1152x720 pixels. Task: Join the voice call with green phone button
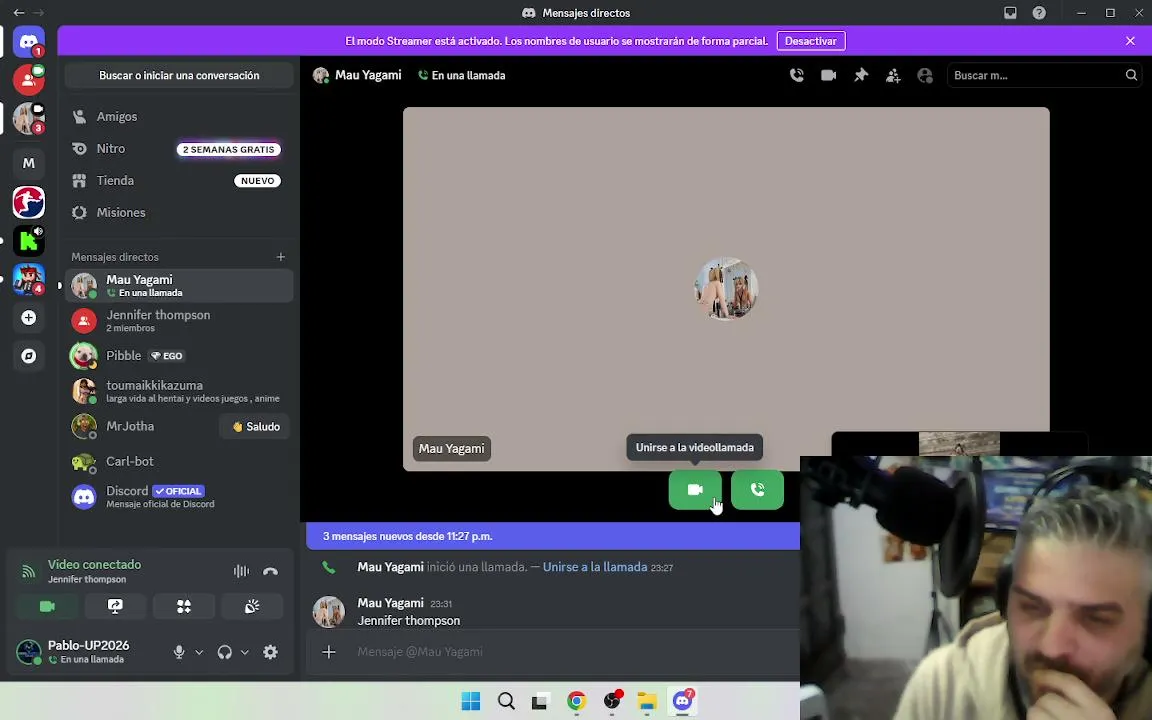757,489
